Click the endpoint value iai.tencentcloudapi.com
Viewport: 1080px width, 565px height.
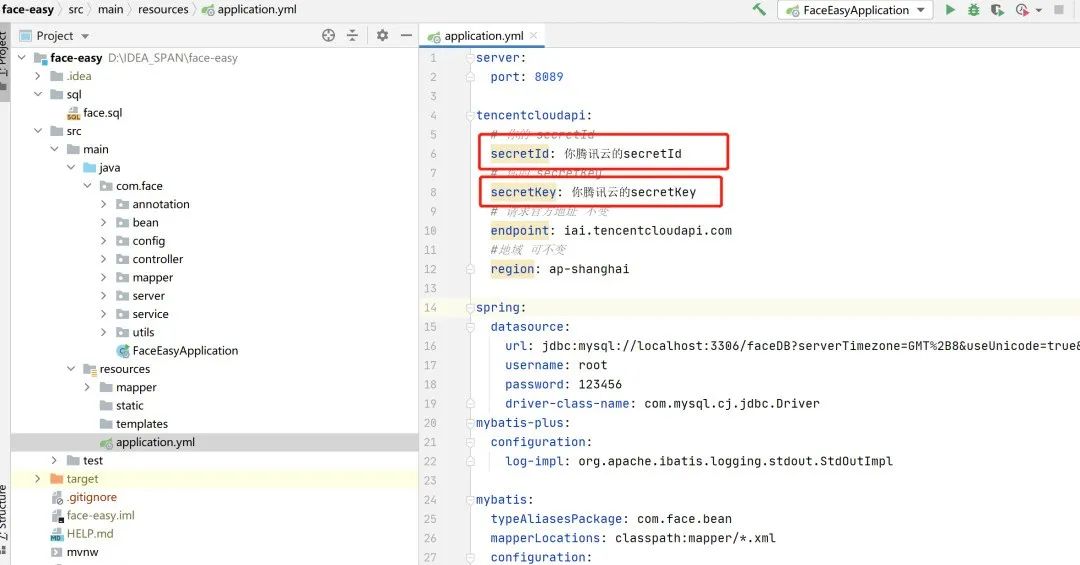pyautogui.click(x=647, y=231)
